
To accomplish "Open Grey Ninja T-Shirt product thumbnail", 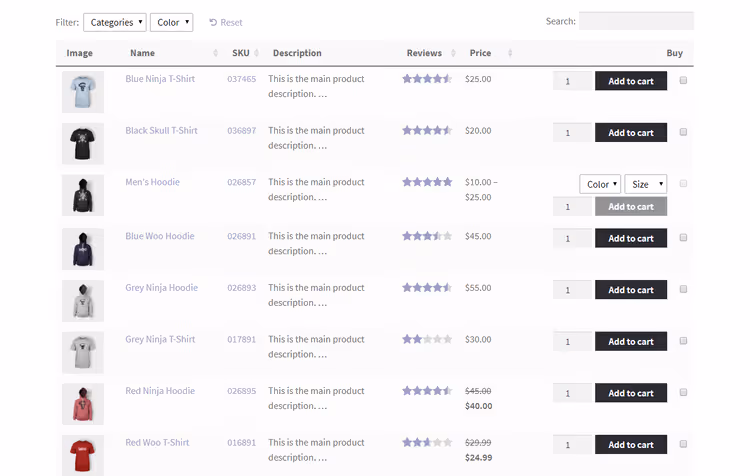I will (83, 353).
